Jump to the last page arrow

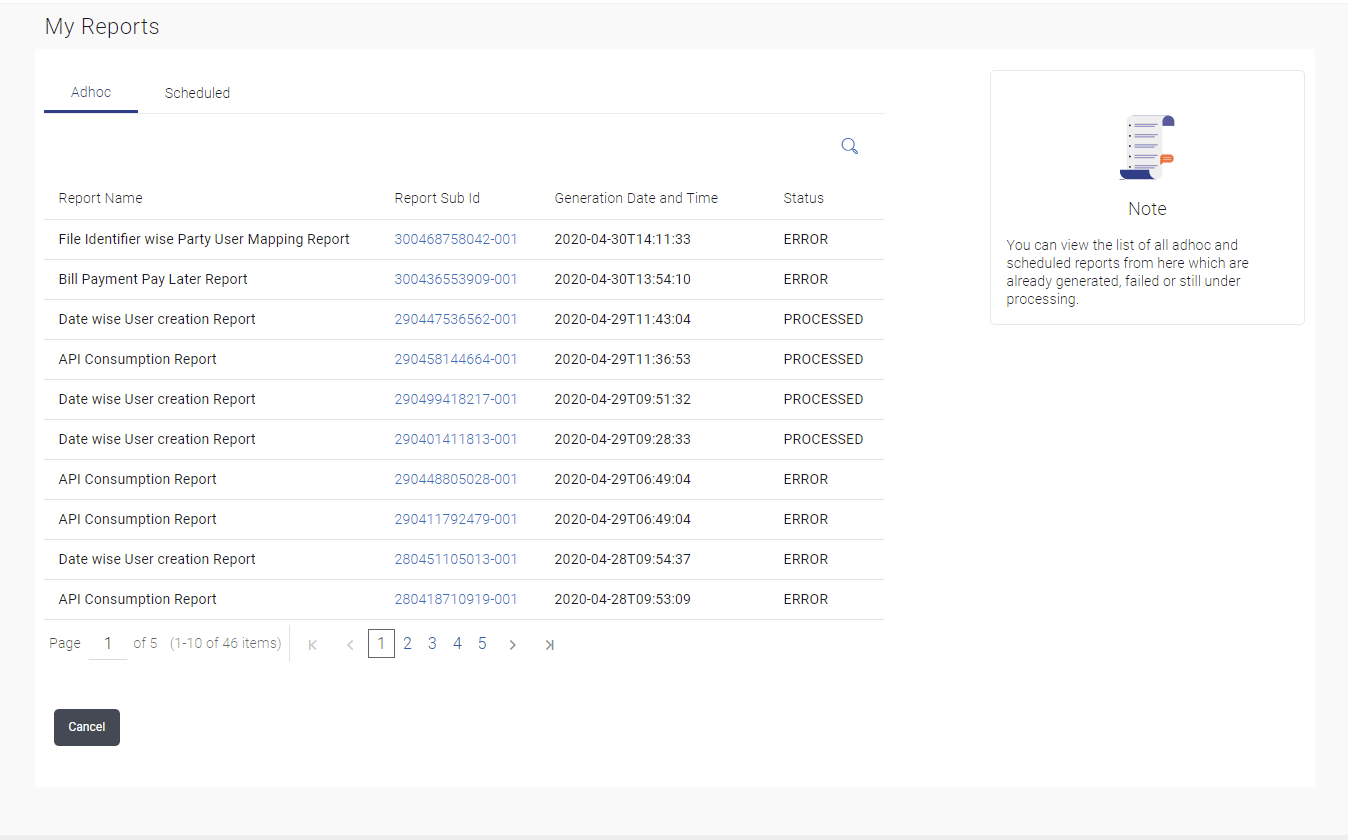click(x=549, y=645)
